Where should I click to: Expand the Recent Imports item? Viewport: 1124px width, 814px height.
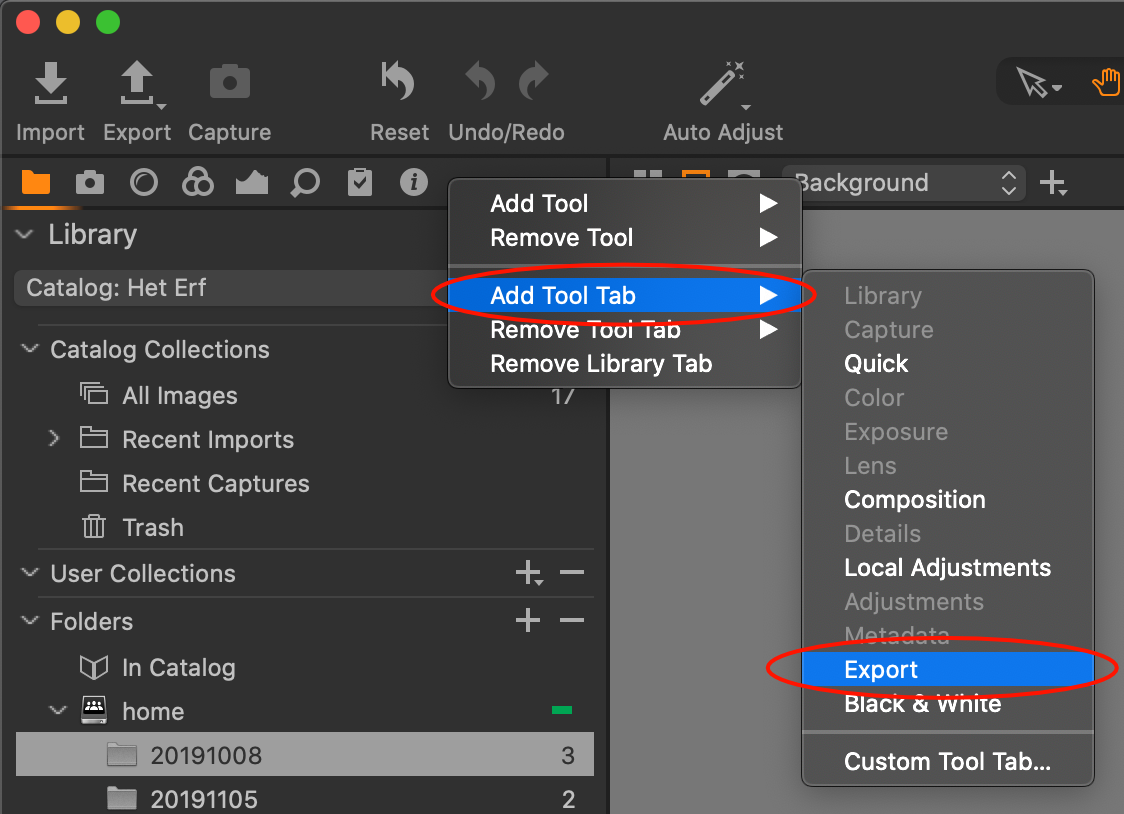pyautogui.click(x=54, y=439)
